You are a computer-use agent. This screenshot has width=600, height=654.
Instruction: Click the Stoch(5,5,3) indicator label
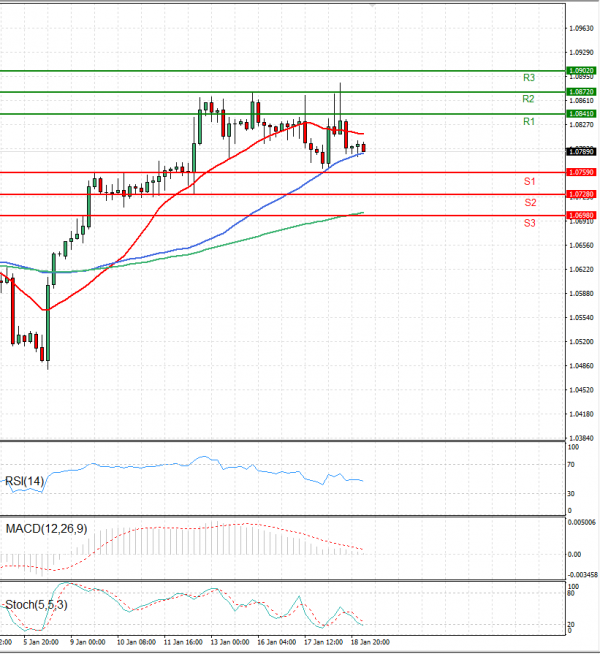pyautogui.click(x=36, y=604)
